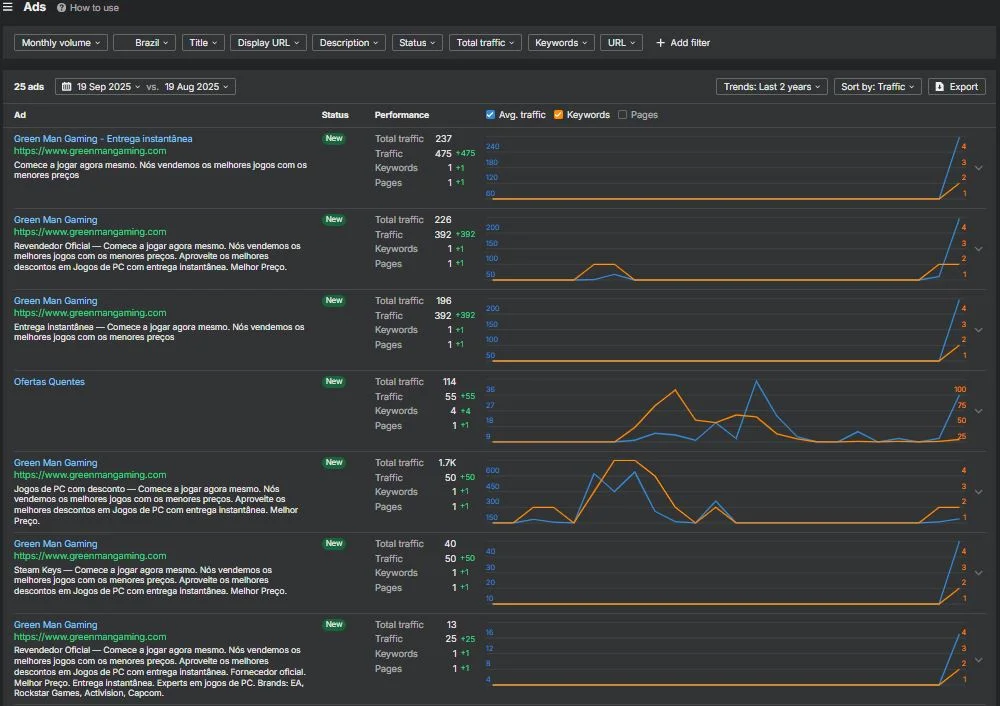Click the calendar icon beside 19 Sep 2025

click(66, 87)
